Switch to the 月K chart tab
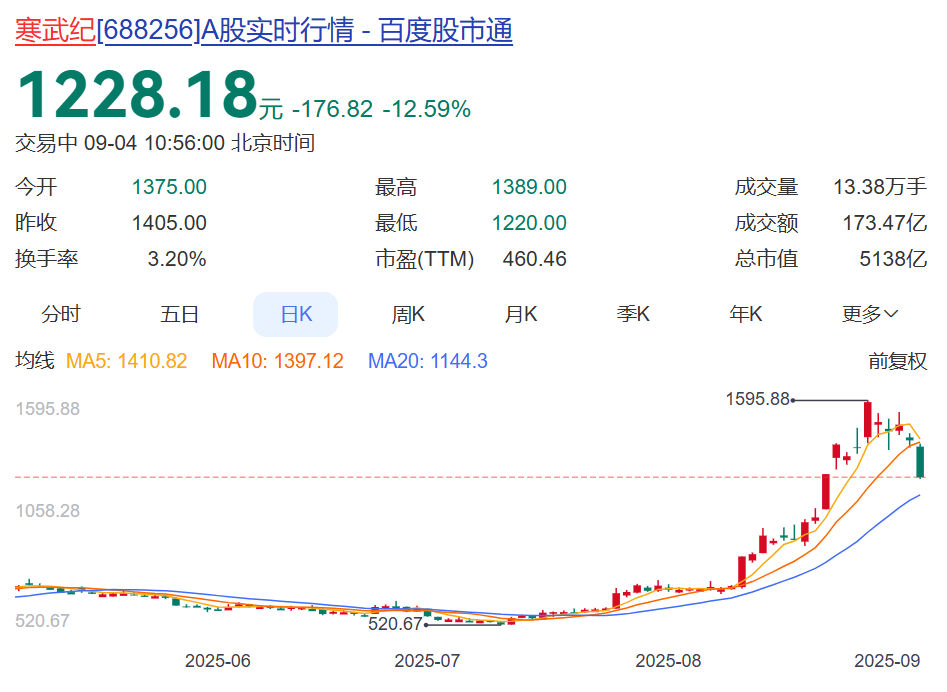Image resolution: width=947 pixels, height=692 pixels. click(521, 315)
